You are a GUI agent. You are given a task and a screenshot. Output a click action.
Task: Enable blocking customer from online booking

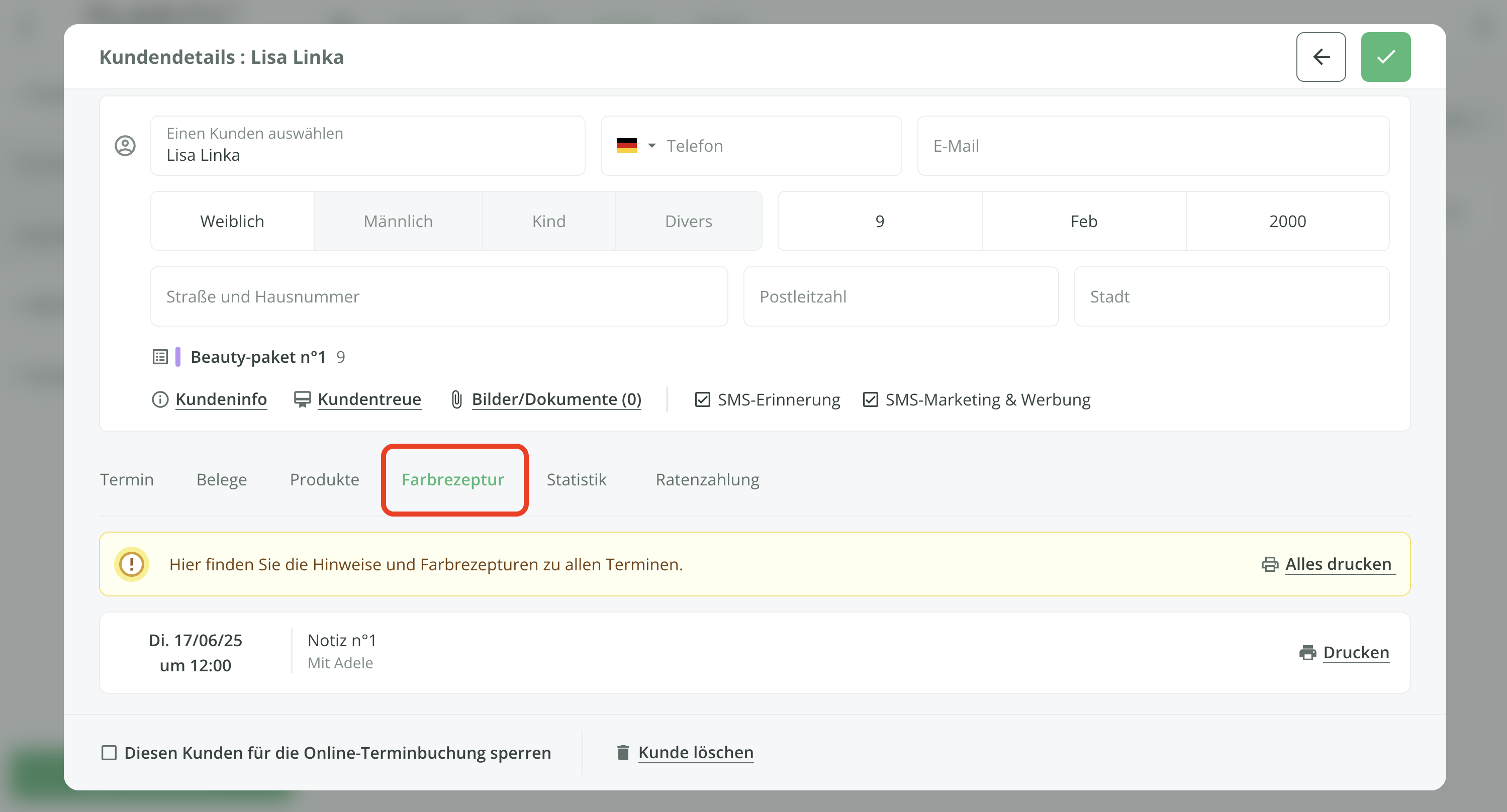coord(109,752)
